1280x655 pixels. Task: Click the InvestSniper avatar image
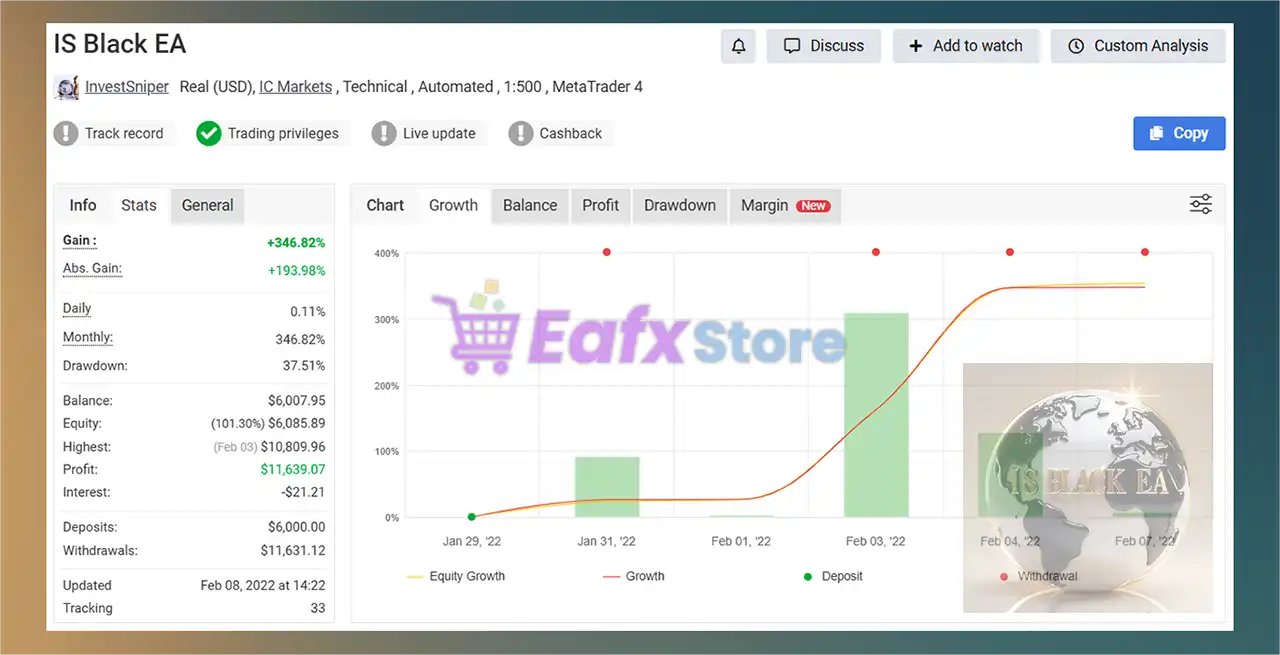pos(67,87)
